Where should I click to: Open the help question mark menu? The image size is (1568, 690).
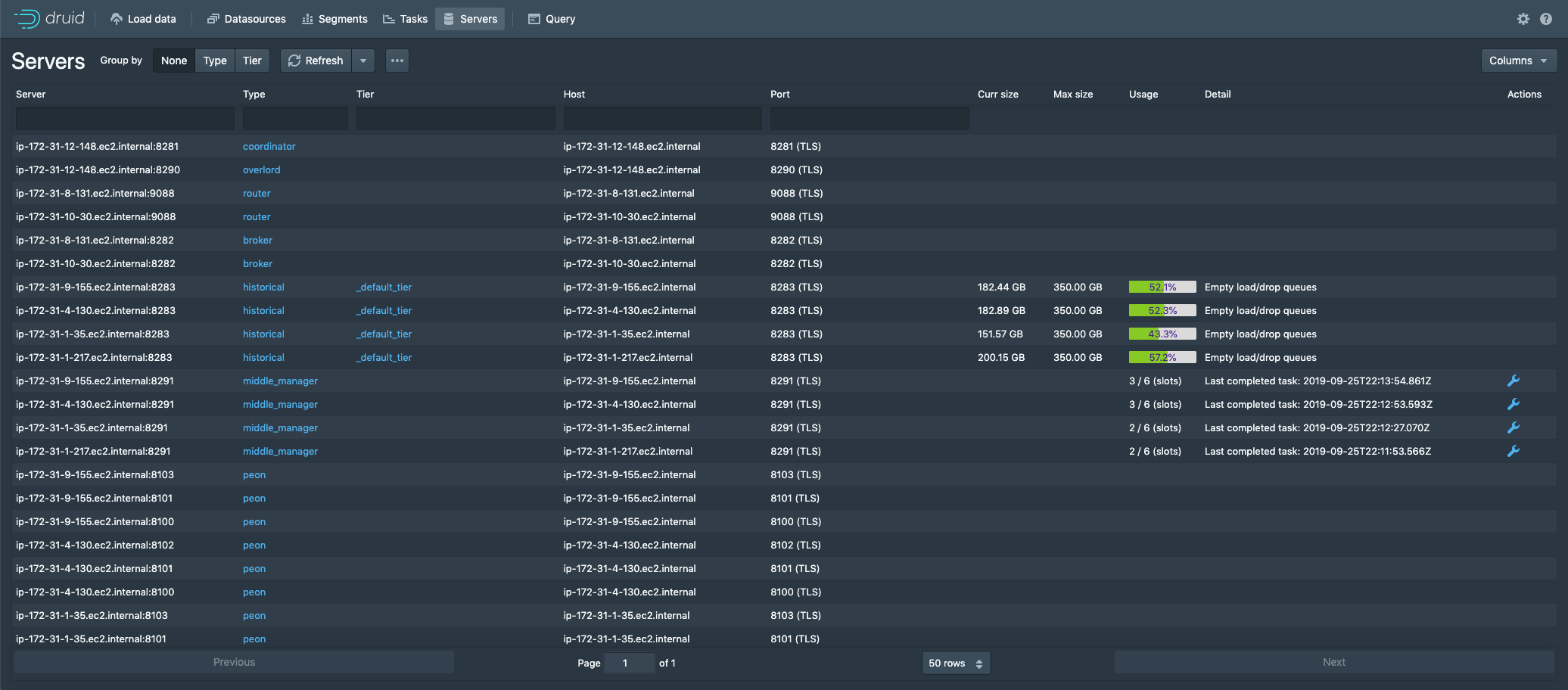tap(1546, 19)
